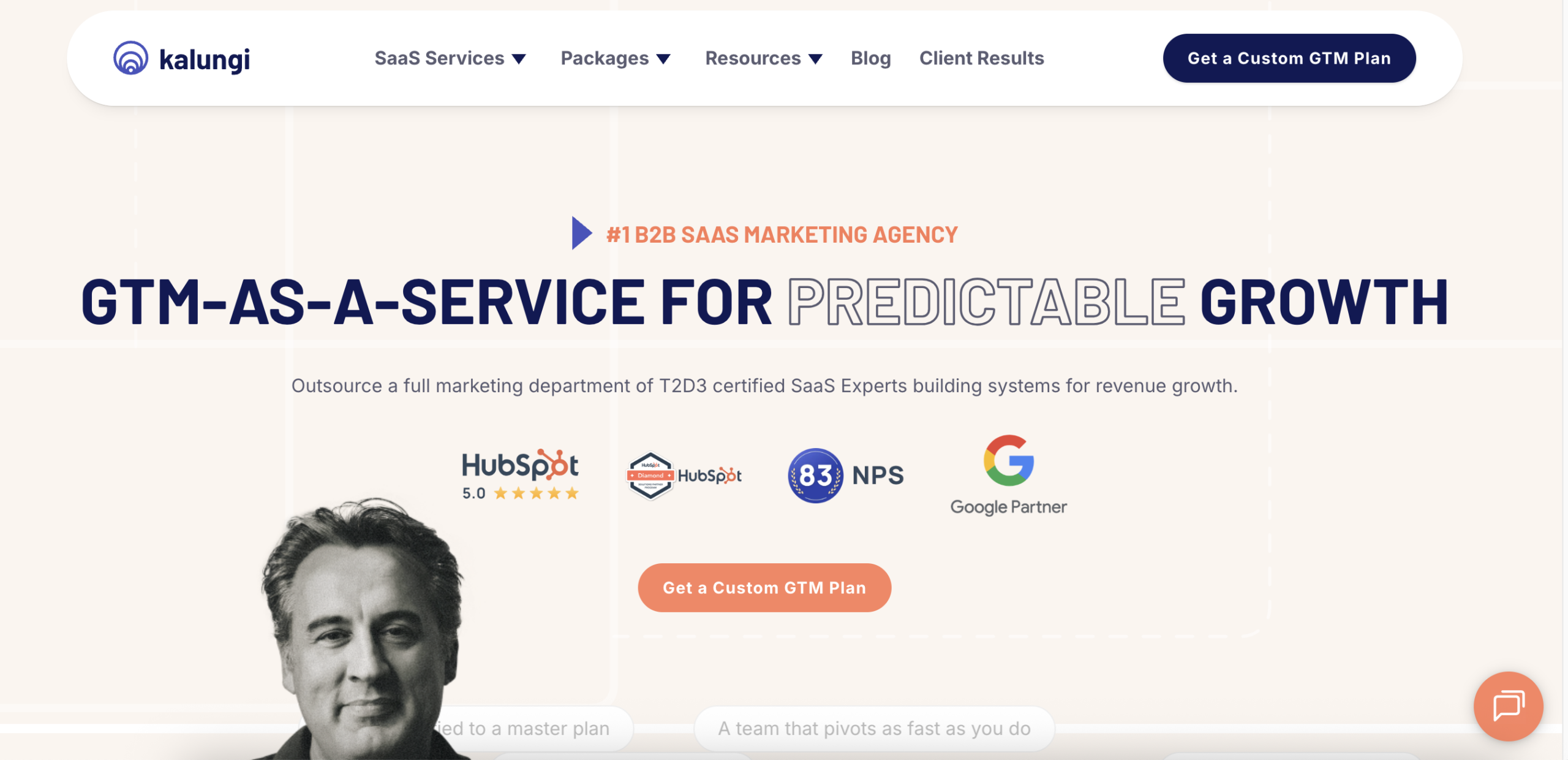Click the orange Get a Custom GTM Plan button
Viewport: 1568px width, 760px height.
tap(764, 587)
